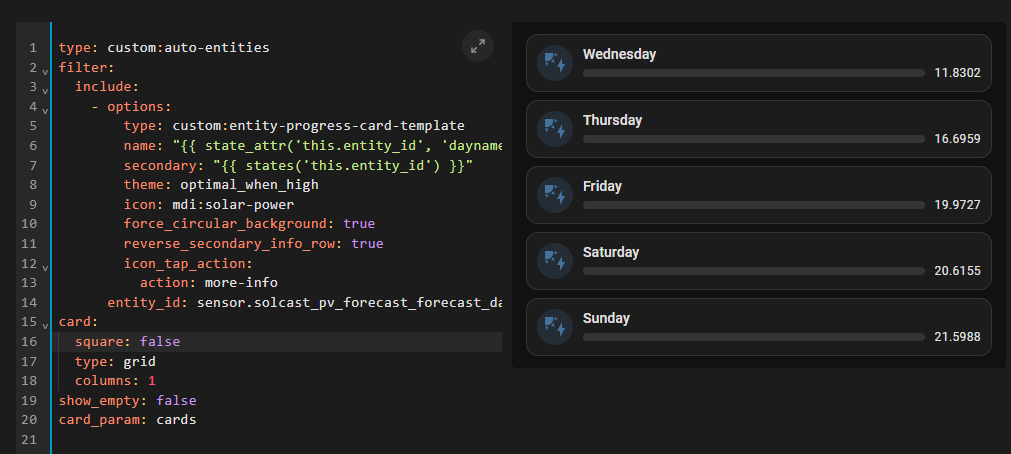The height and width of the screenshot is (454, 1011).
Task: Open the Sunday forecast card title
Action: pos(606,318)
